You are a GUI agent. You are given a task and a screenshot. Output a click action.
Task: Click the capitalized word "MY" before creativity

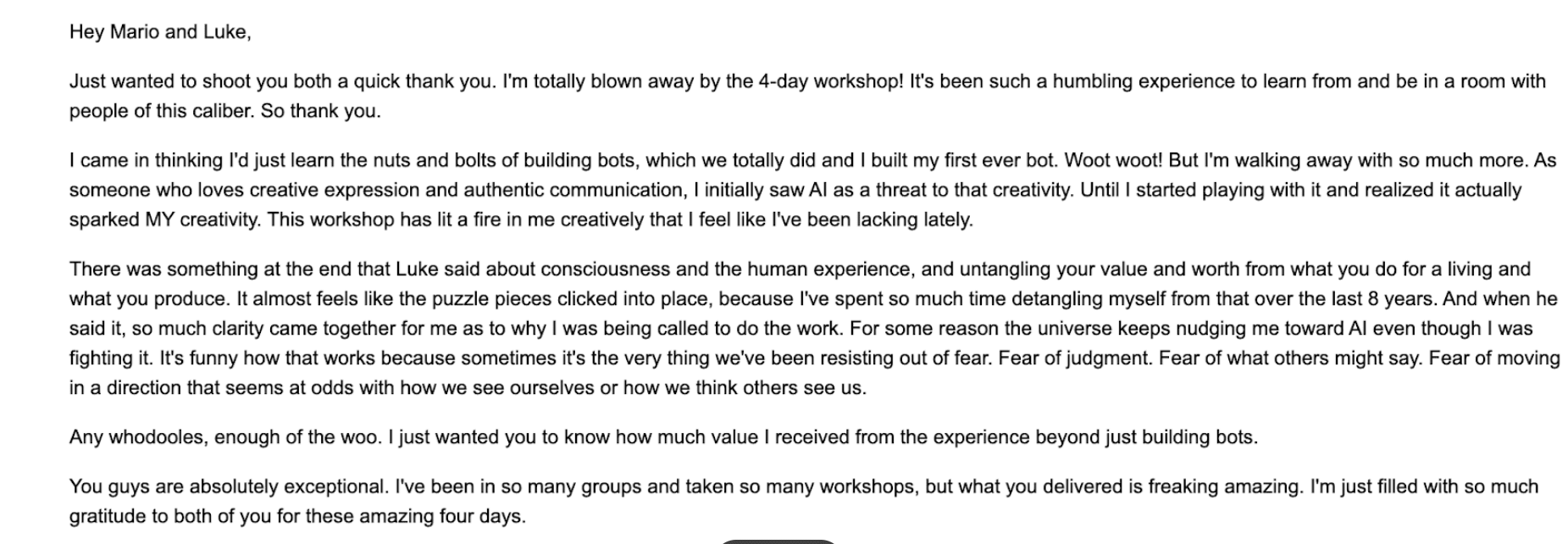tap(158, 219)
